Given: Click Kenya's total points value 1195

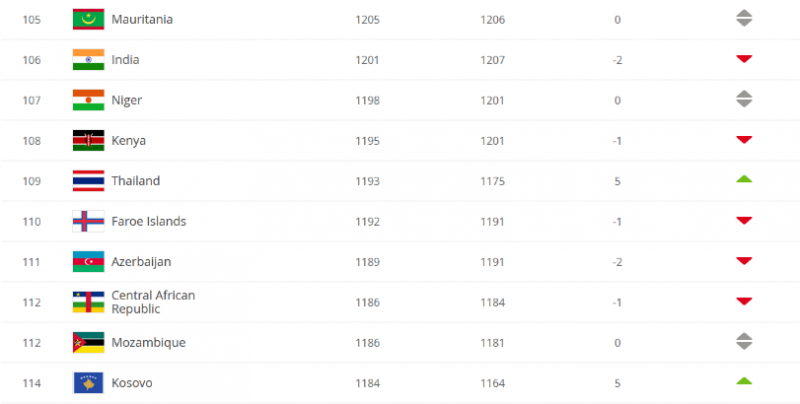Looking at the screenshot, I should (368, 141).
